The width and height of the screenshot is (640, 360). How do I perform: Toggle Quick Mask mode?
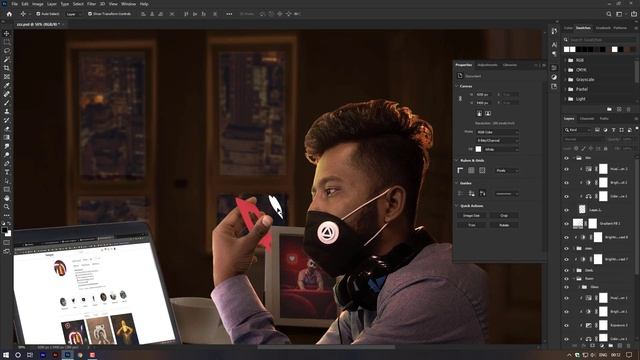(x=7, y=242)
